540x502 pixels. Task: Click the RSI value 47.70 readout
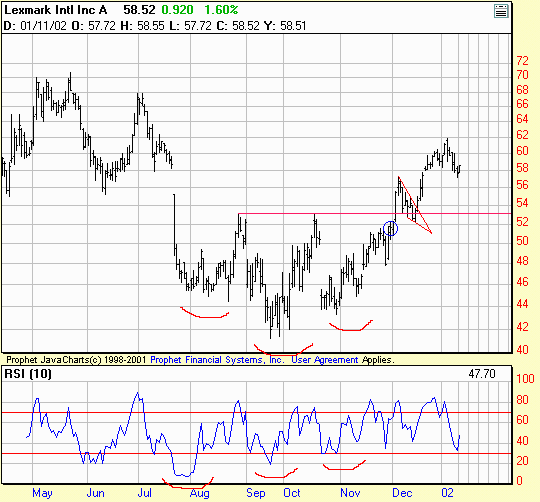[482, 374]
